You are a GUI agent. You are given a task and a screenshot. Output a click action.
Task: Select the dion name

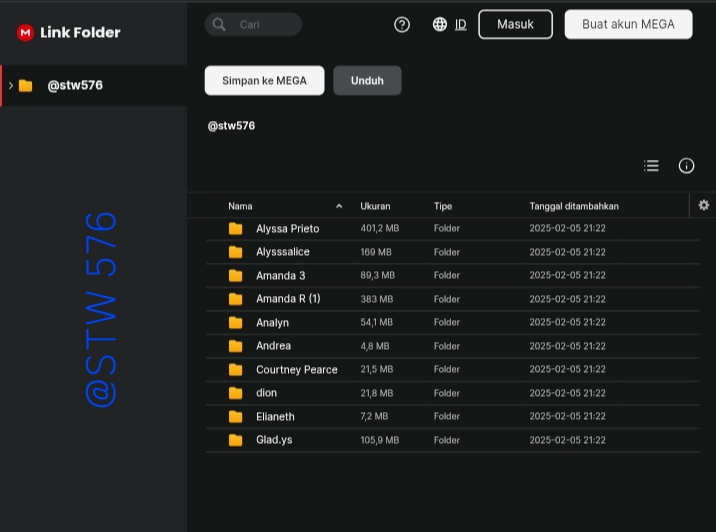(266, 393)
